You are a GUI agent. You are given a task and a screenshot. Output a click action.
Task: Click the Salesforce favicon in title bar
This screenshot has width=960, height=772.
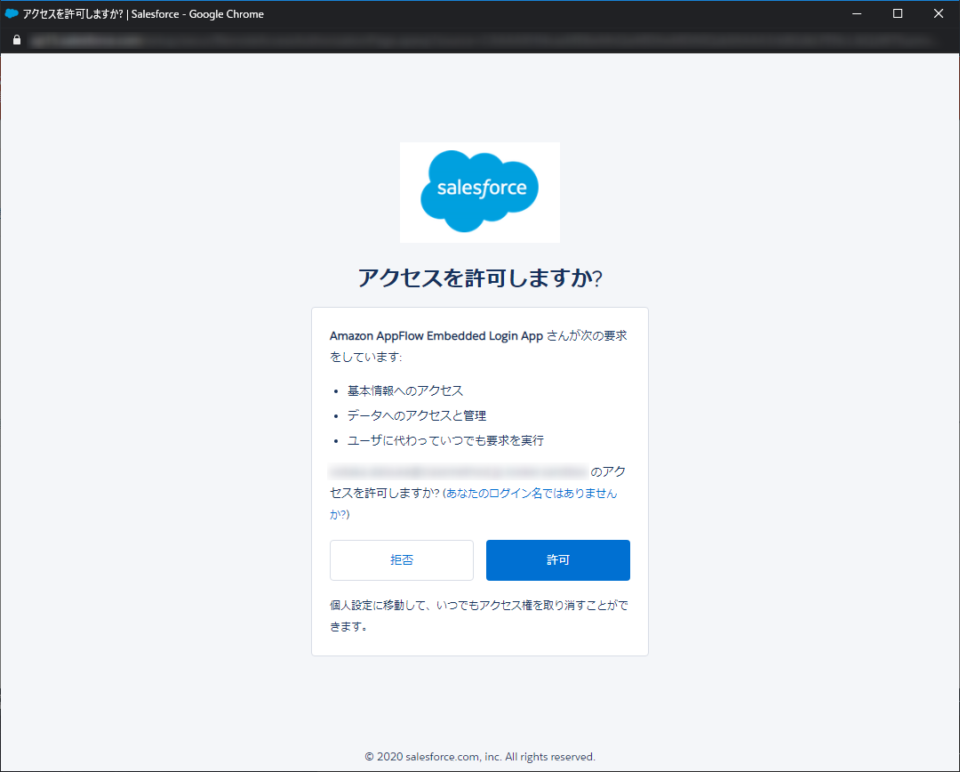click(x=11, y=13)
